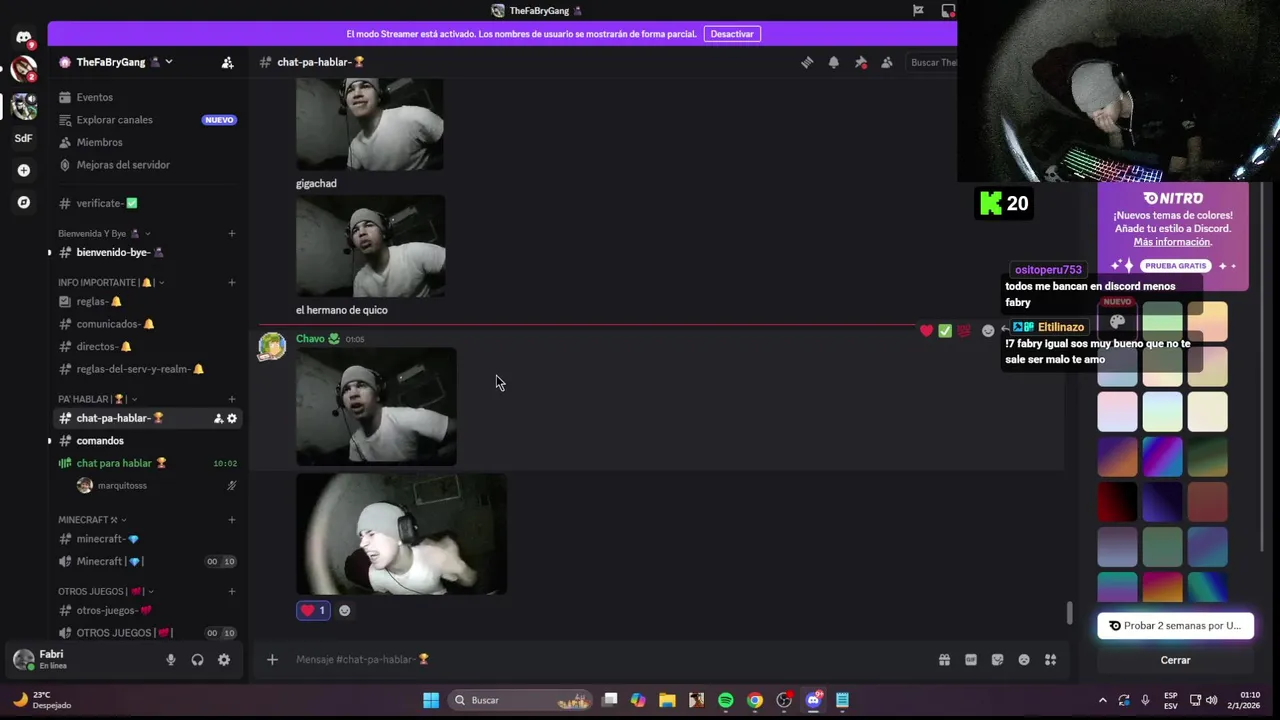Open File Explorer from the taskbar
This screenshot has height=720, width=1280.
point(667,700)
